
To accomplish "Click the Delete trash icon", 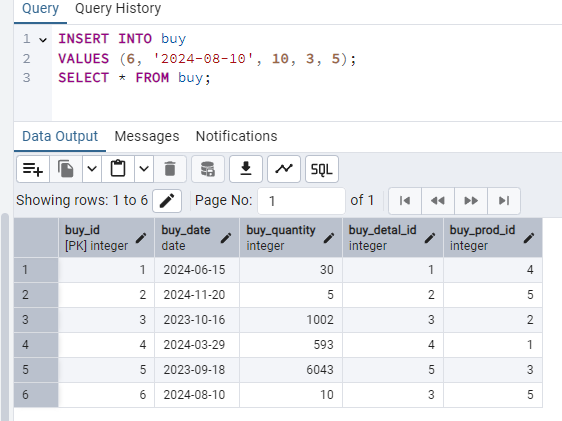I will (x=170, y=169).
